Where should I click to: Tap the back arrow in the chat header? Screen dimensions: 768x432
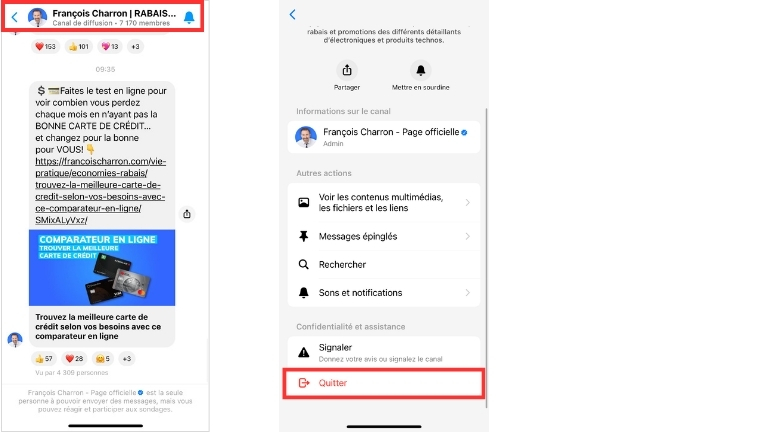14,17
